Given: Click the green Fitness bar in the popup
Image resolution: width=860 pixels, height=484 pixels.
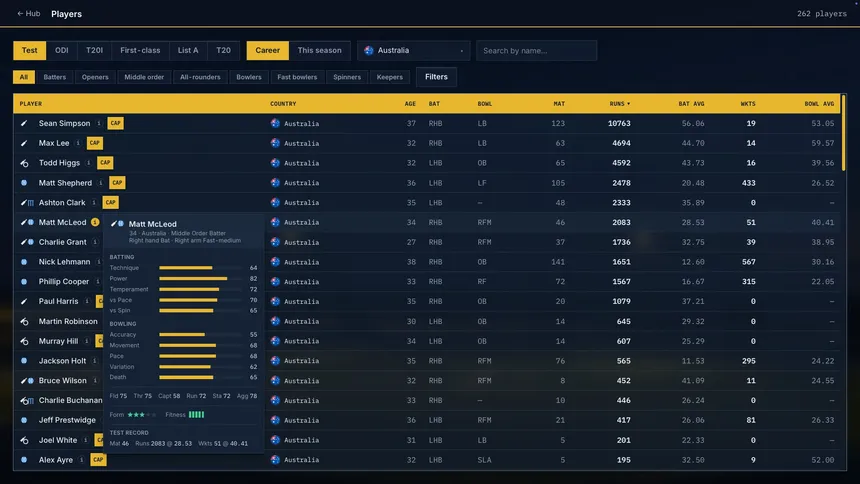Looking at the screenshot, I should click(x=196, y=415).
